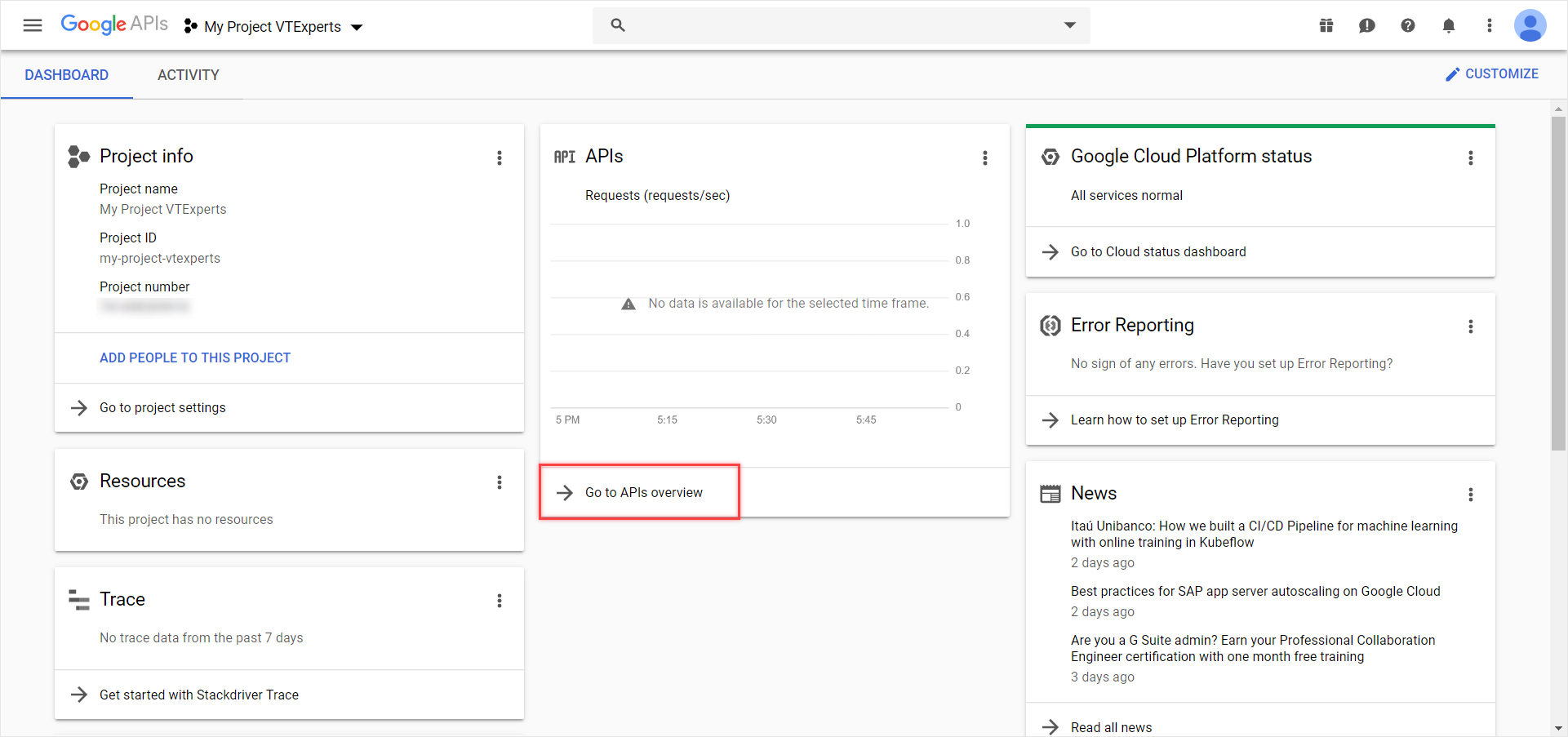The image size is (1568, 737).
Task: Open the My Project VTExperts project selector
Action: click(x=273, y=26)
